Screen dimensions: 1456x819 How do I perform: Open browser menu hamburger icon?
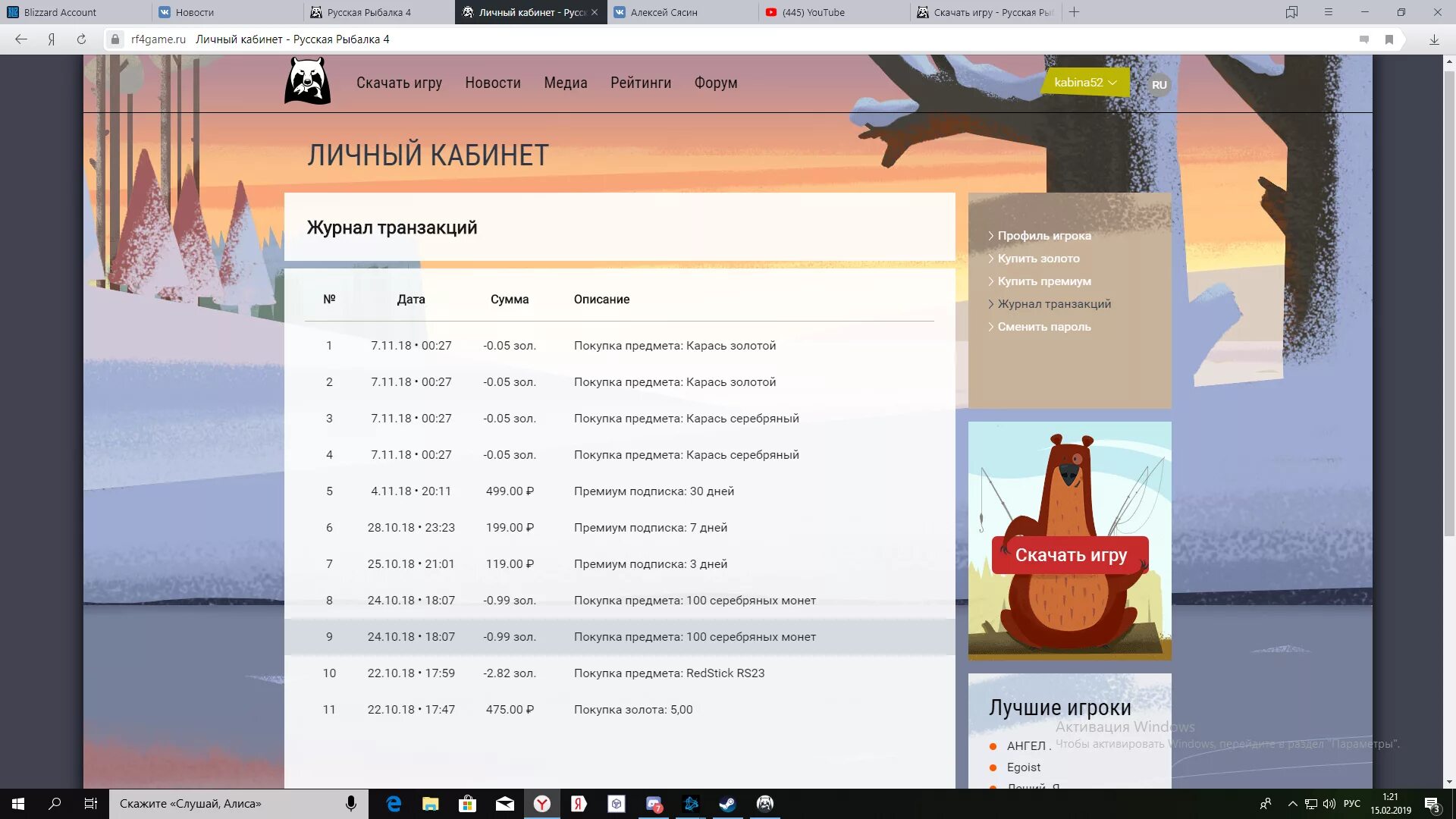pyautogui.click(x=1328, y=12)
